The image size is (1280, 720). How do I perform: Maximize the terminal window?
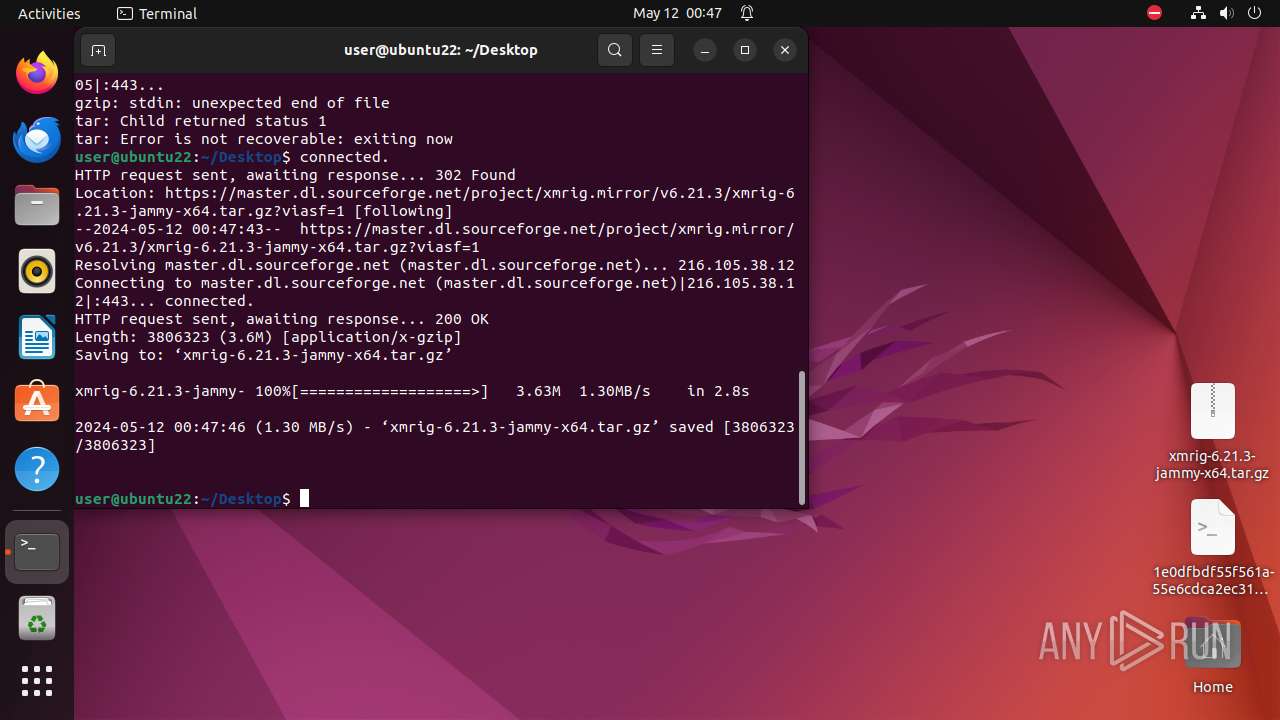[745, 50]
